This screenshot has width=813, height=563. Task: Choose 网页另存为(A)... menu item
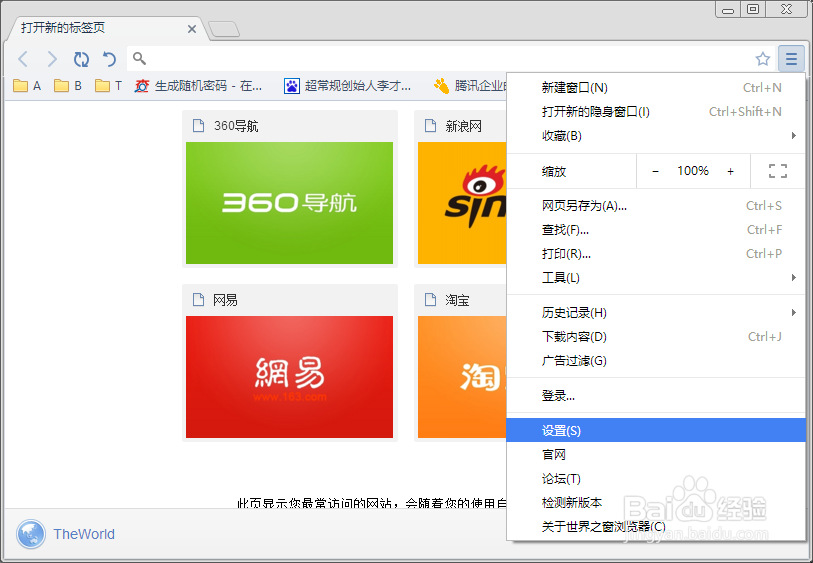656,206
